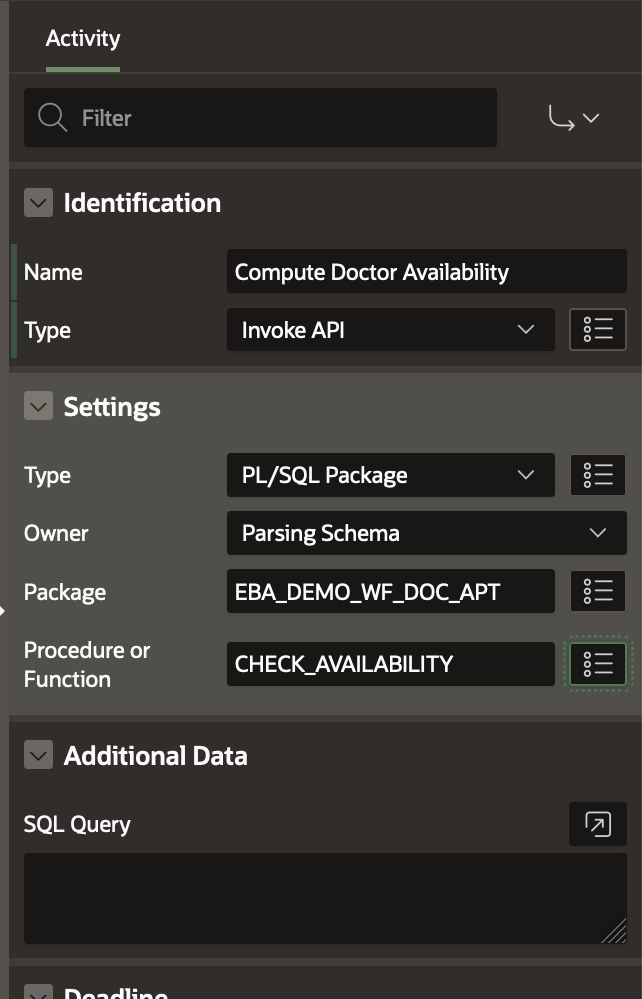This screenshot has height=999, width=642.
Task: Click the Procedure or Function text field
Action: (x=390, y=664)
